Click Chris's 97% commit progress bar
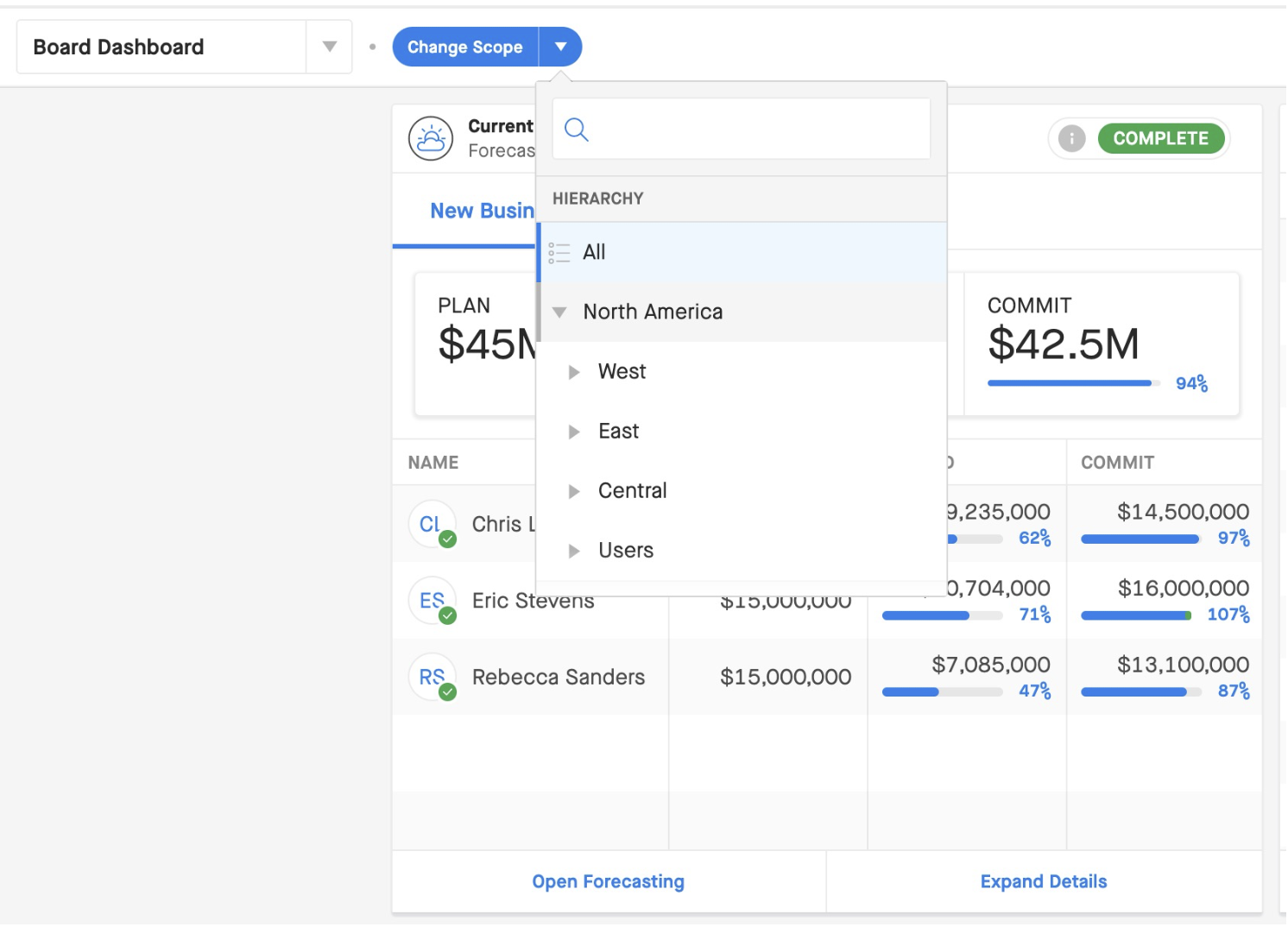 1141,539
